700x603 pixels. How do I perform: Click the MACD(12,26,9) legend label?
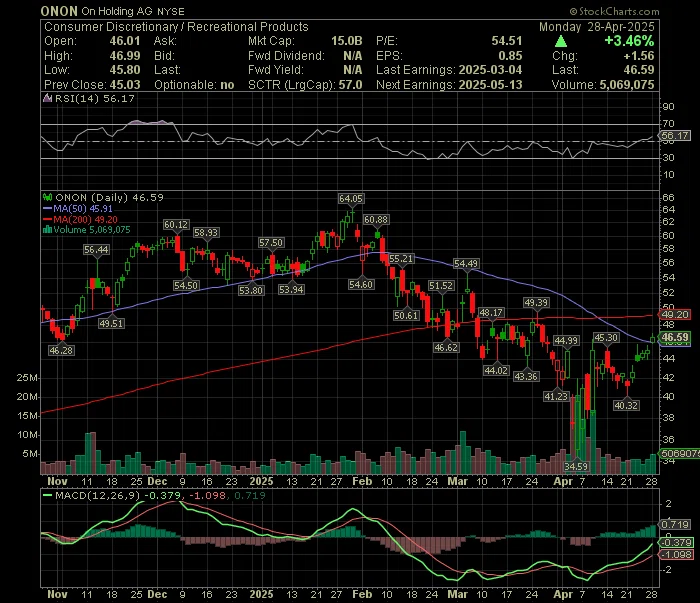point(97,495)
